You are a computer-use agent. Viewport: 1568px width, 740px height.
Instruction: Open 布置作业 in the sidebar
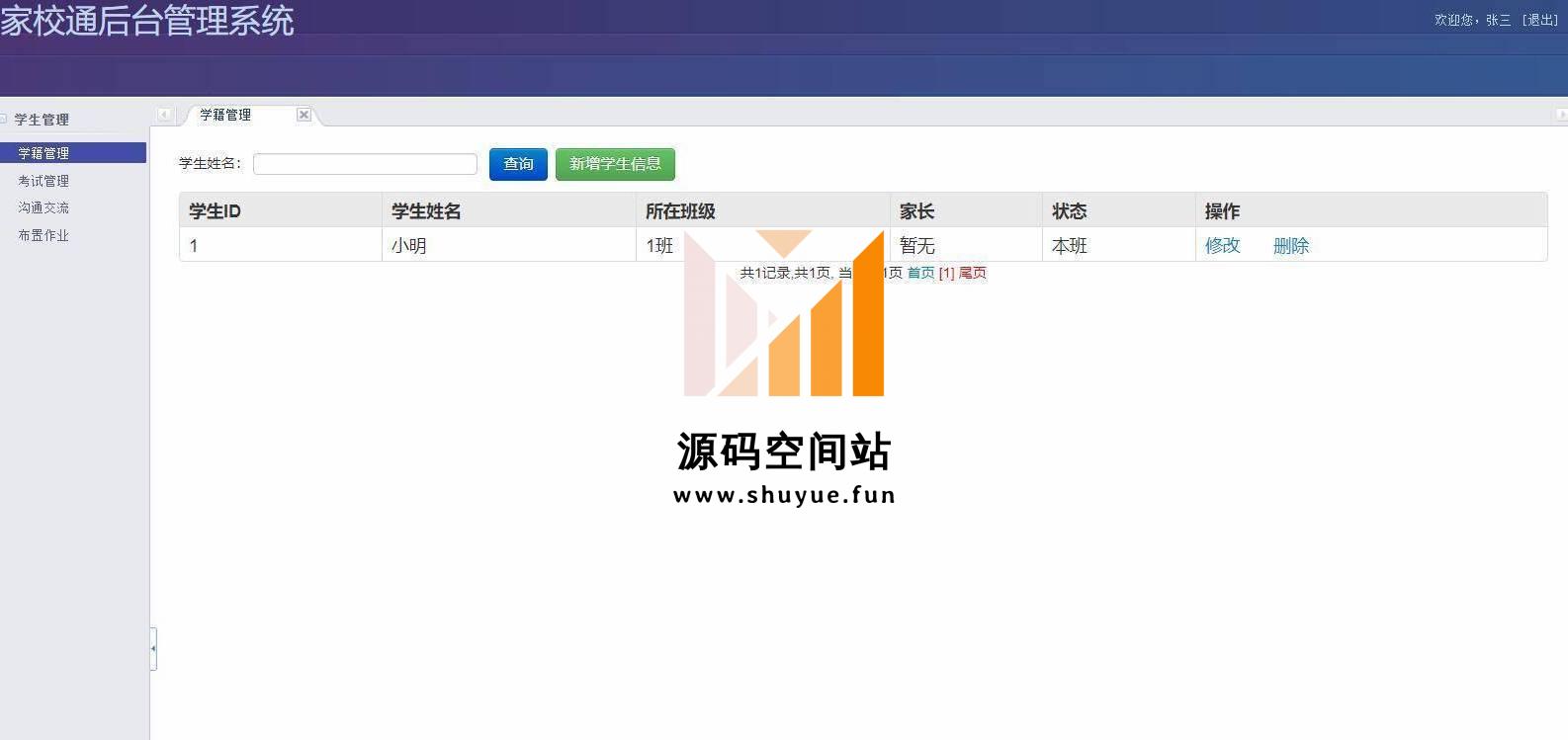[x=44, y=235]
